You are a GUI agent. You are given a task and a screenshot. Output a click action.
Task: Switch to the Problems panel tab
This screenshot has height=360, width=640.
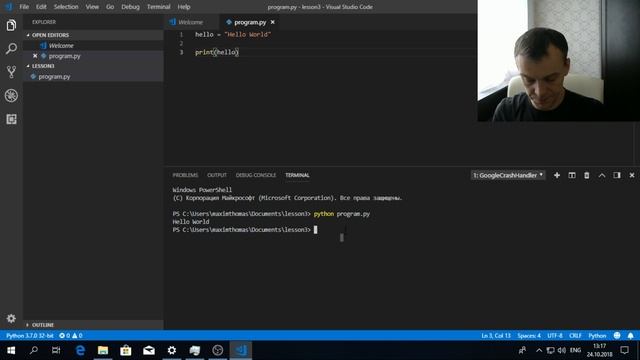coord(185,175)
